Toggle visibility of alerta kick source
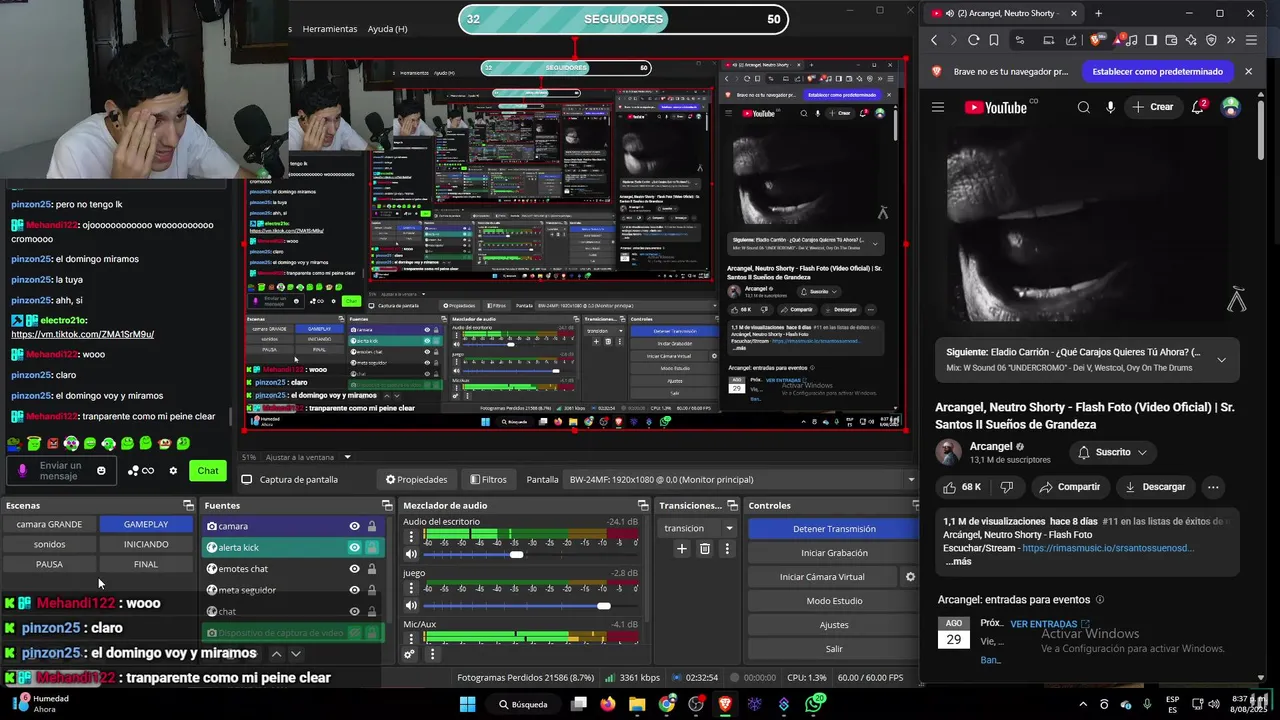Image resolution: width=1280 pixels, height=720 pixels. [354, 547]
